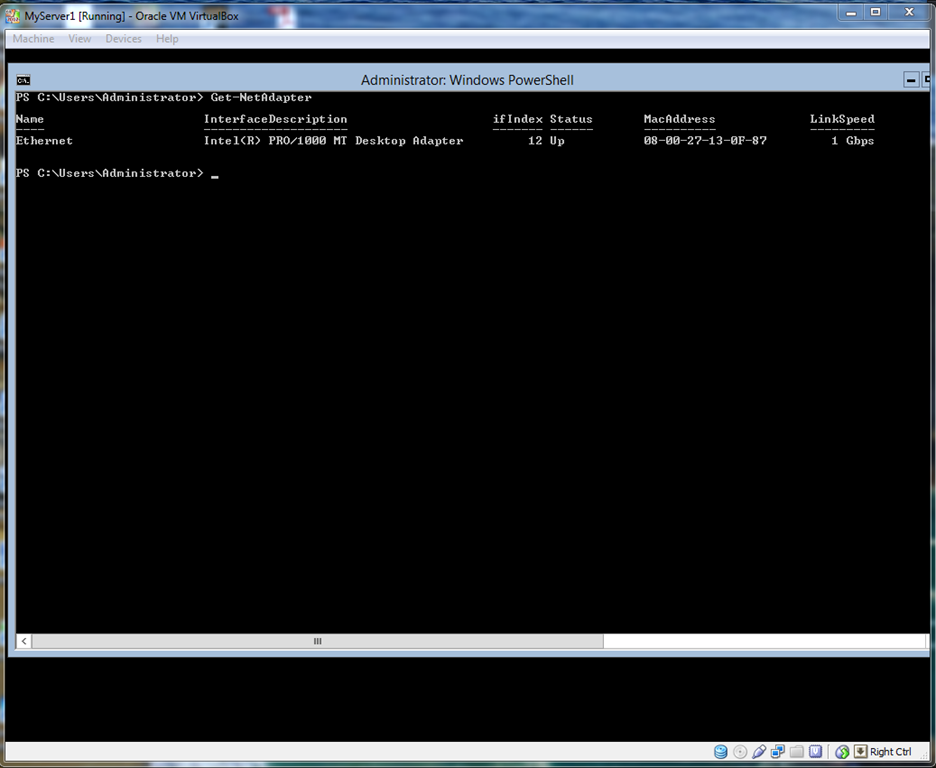Click the Intel(R) PRO/1000 MT Desktop Adapter text
The width and height of the screenshot is (936, 768).
(333, 141)
